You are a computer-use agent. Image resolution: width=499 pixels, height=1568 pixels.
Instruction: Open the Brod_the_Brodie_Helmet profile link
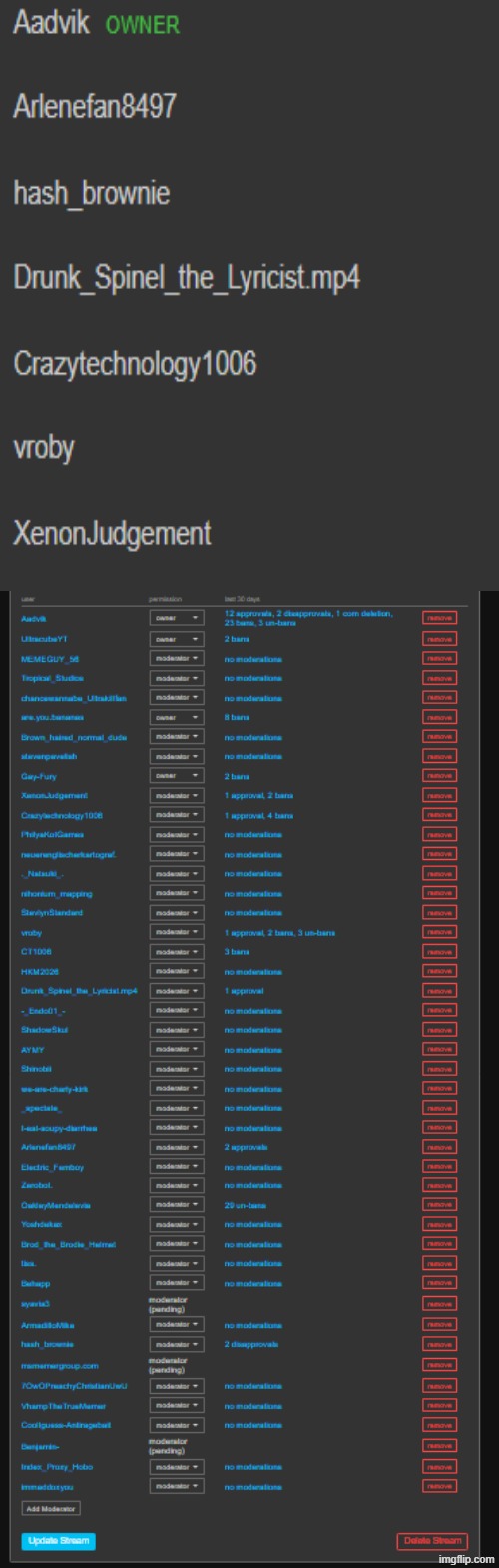click(x=69, y=1244)
